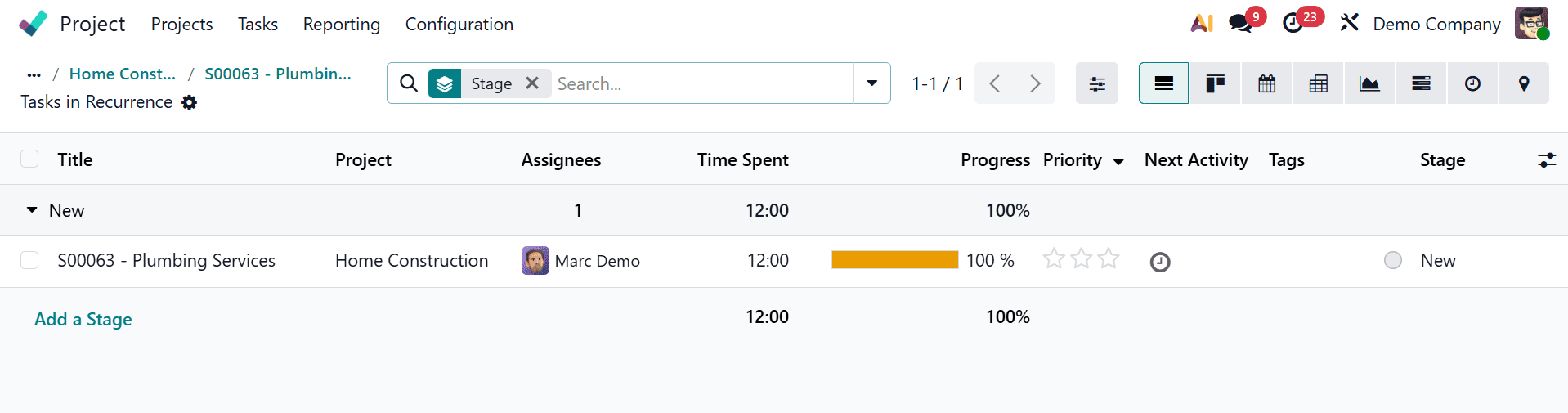Screen dimensions: 1568x413
Task: Click the Tags column header
Action: (x=1287, y=159)
